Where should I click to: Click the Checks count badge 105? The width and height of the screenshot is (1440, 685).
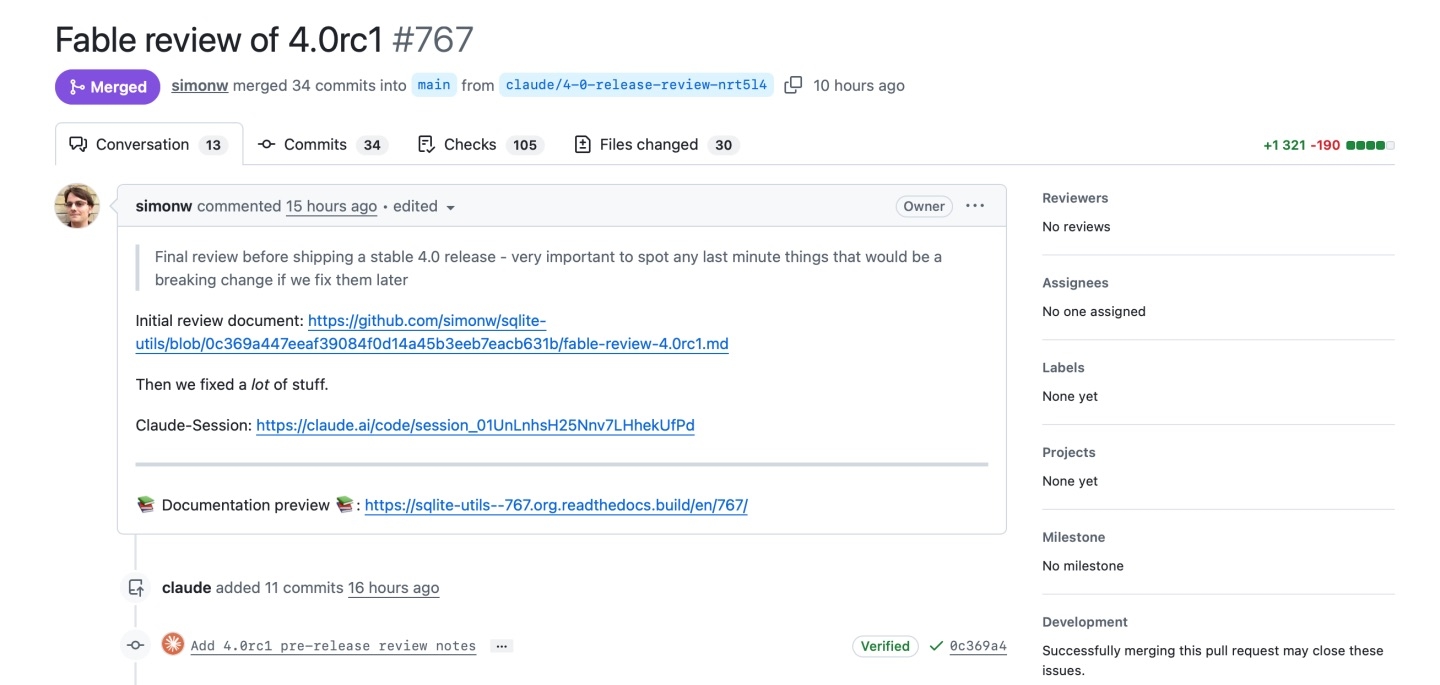[525, 145]
